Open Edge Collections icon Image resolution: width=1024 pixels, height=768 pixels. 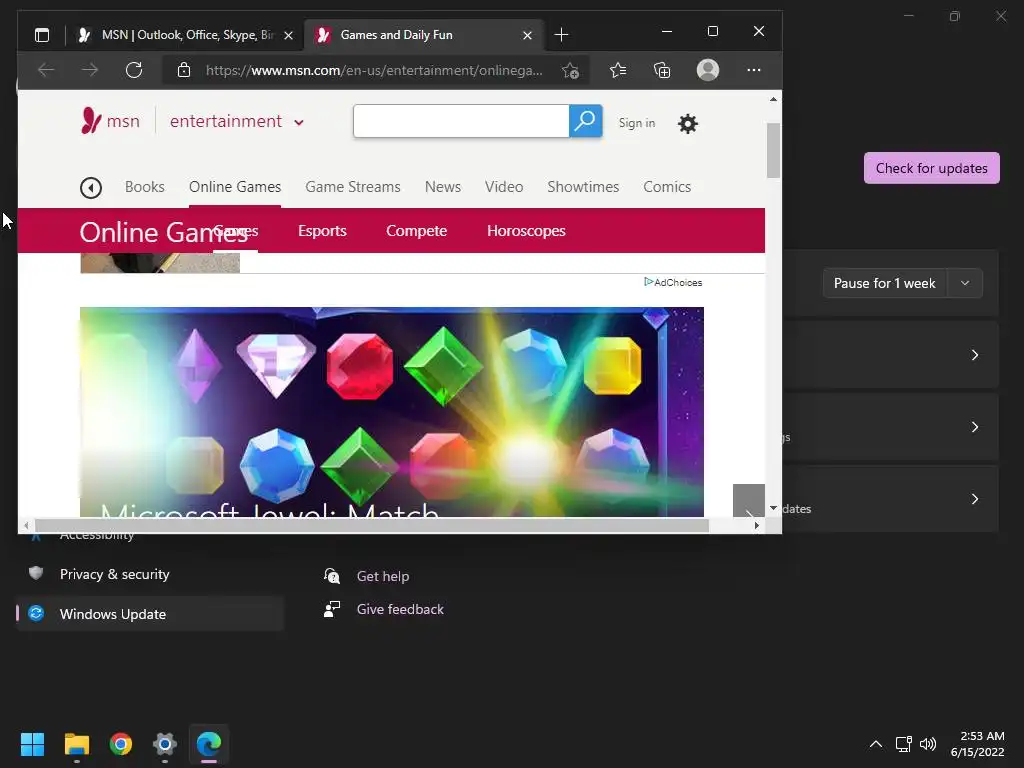662,70
